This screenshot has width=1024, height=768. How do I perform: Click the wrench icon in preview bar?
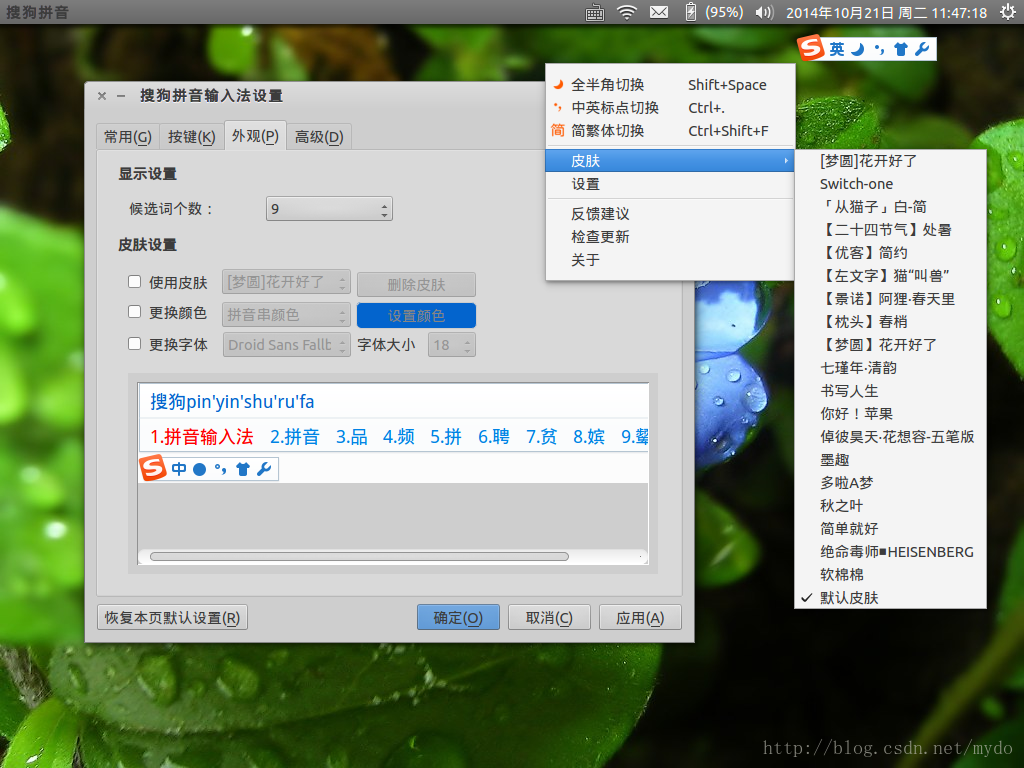tap(264, 469)
